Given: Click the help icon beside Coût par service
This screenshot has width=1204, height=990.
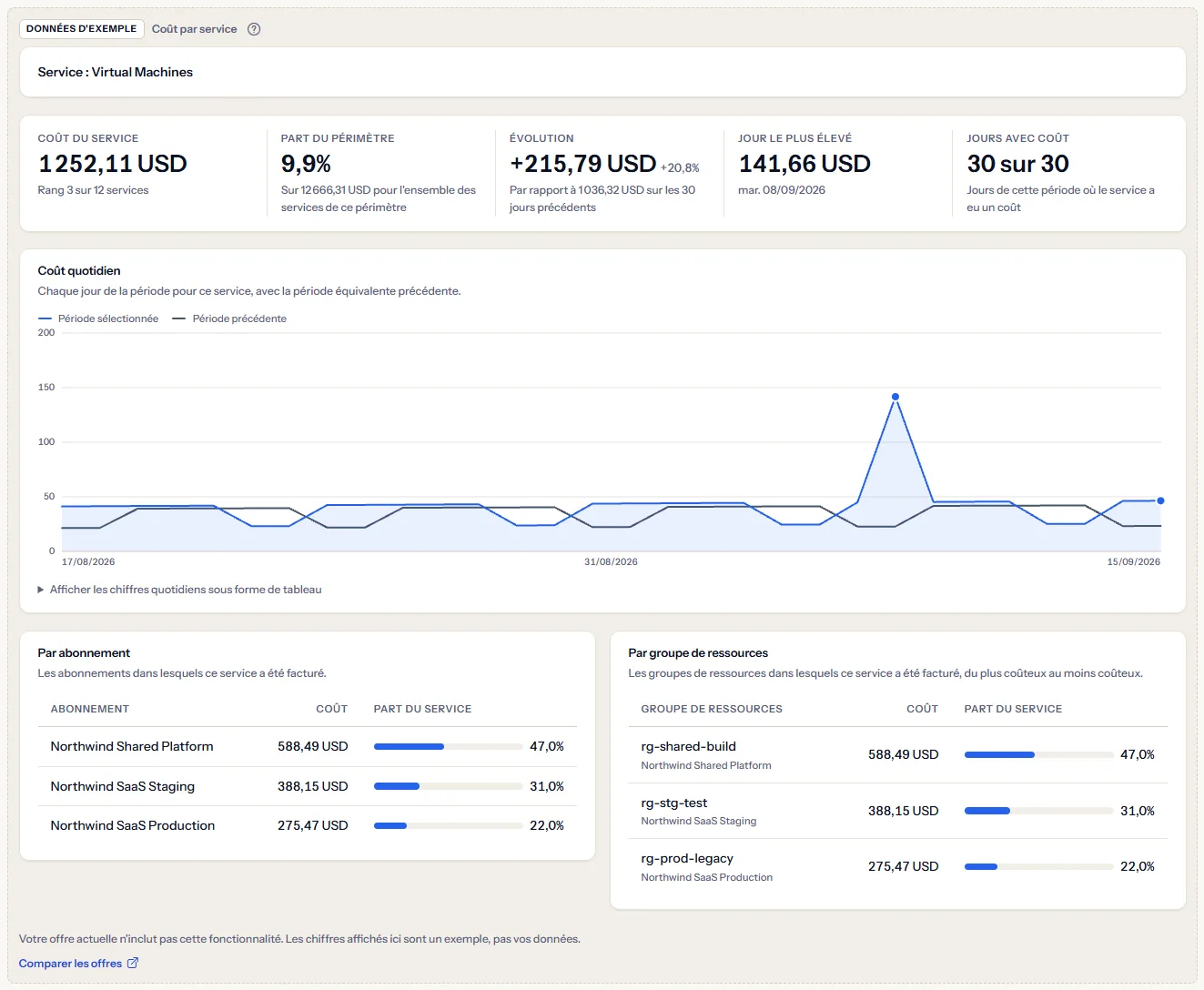Looking at the screenshot, I should coord(254,29).
